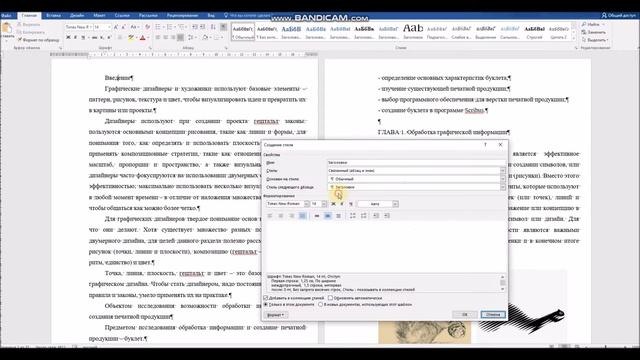Open the Format button menu in the dialog
The height and width of the screenshot is (360, 640).
pyautogui.click(x=276, y=315)
